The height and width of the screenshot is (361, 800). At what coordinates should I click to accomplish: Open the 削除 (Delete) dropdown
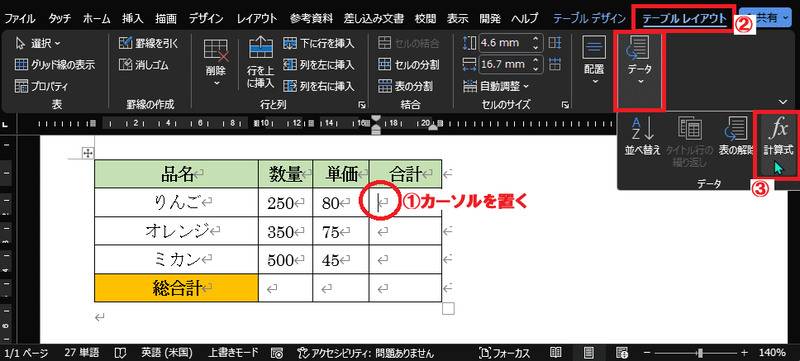point(216,63)
